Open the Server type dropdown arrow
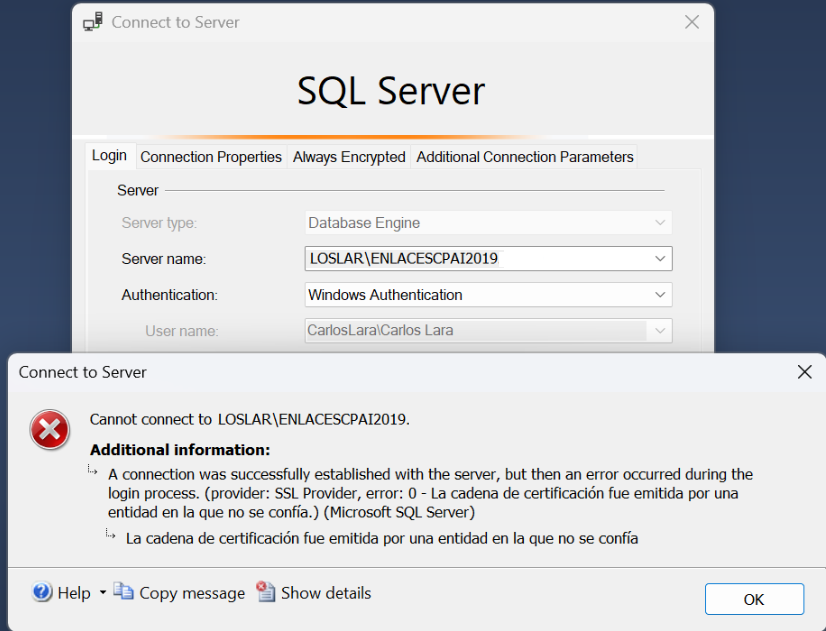This screenshot has width=826, height=631. pyautogui.click(x=660, y=223)
